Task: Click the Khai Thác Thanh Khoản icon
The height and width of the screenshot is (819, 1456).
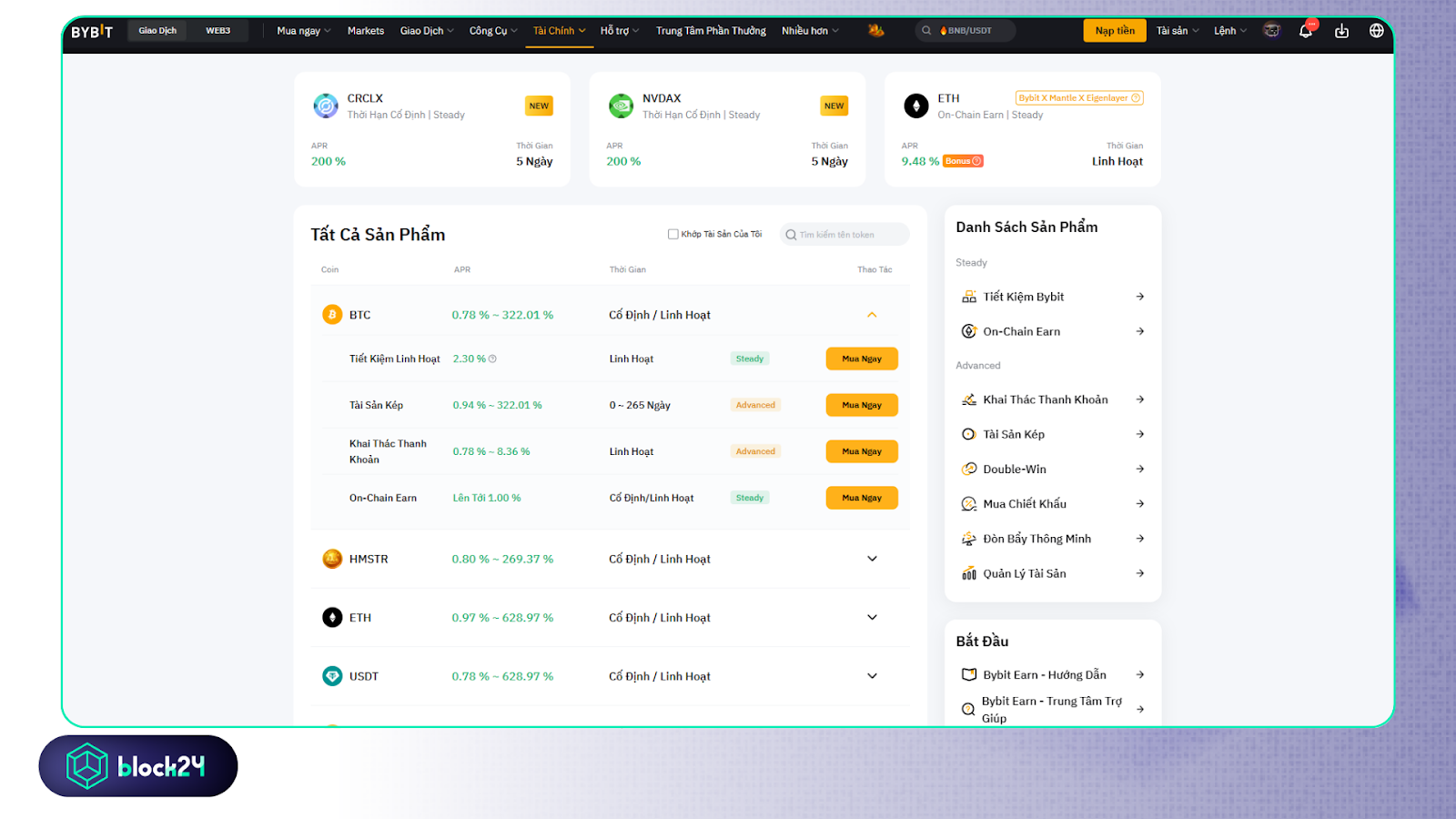Action: [969, 399]
